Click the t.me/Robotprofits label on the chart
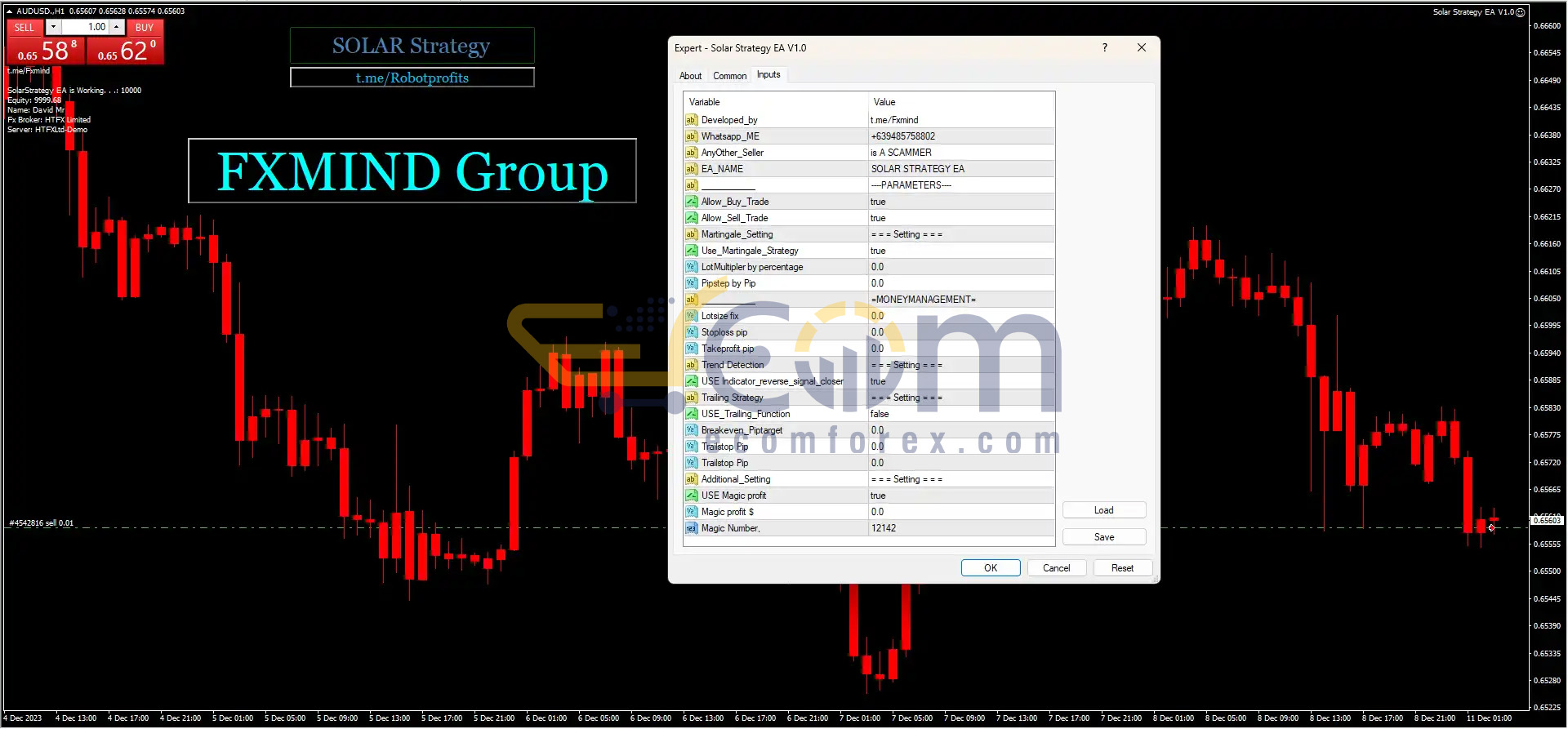The height and width of the screenshot is (729, 1568). [412, 78]
